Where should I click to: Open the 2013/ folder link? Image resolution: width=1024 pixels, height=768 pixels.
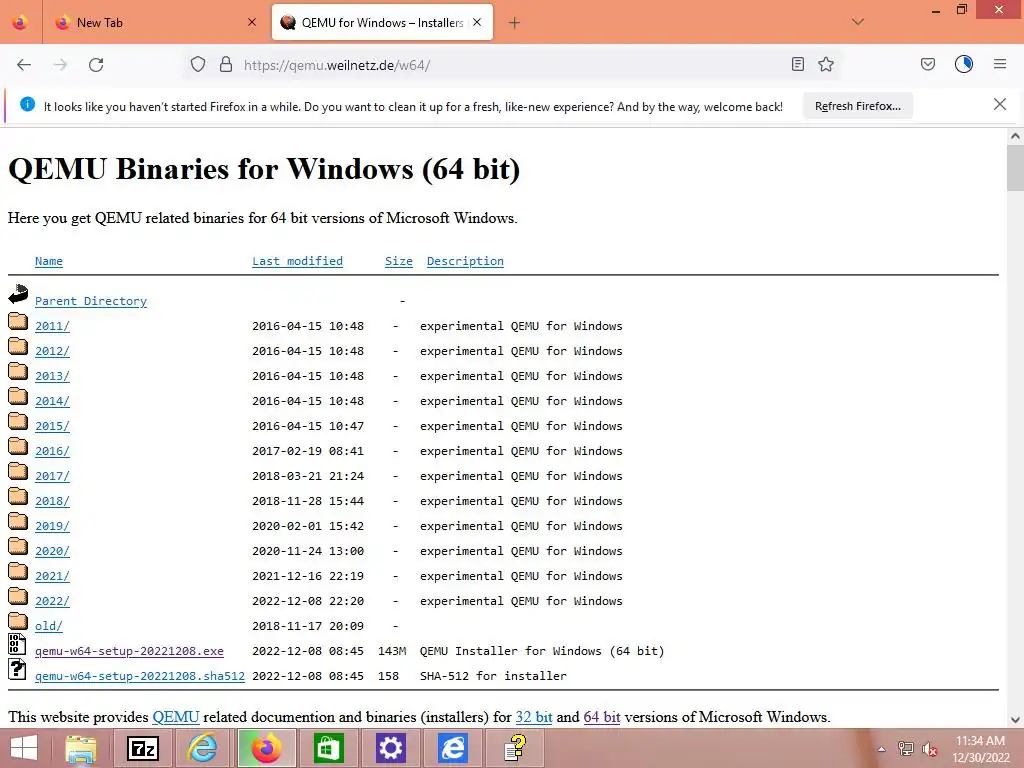coord(52,376)
